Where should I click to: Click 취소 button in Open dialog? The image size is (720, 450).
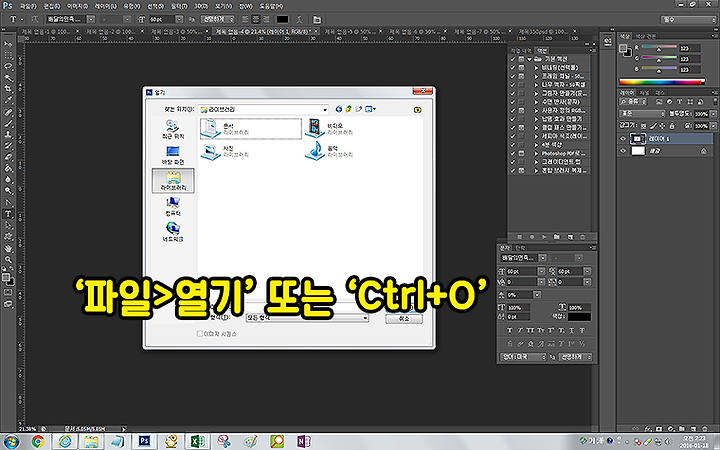click(x=404, y=319)
